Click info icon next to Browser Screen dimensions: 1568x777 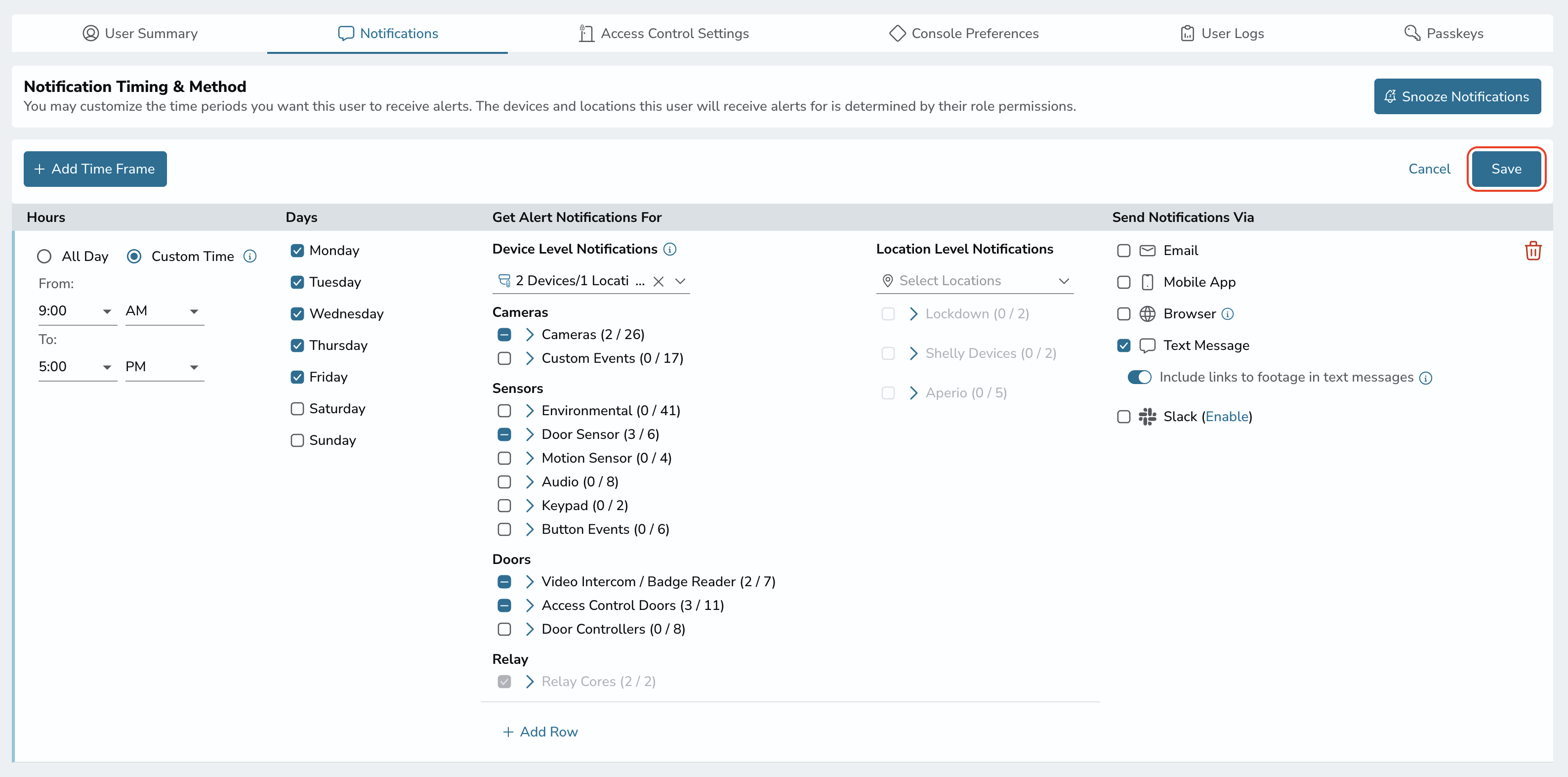click(x=1227, y=314)
